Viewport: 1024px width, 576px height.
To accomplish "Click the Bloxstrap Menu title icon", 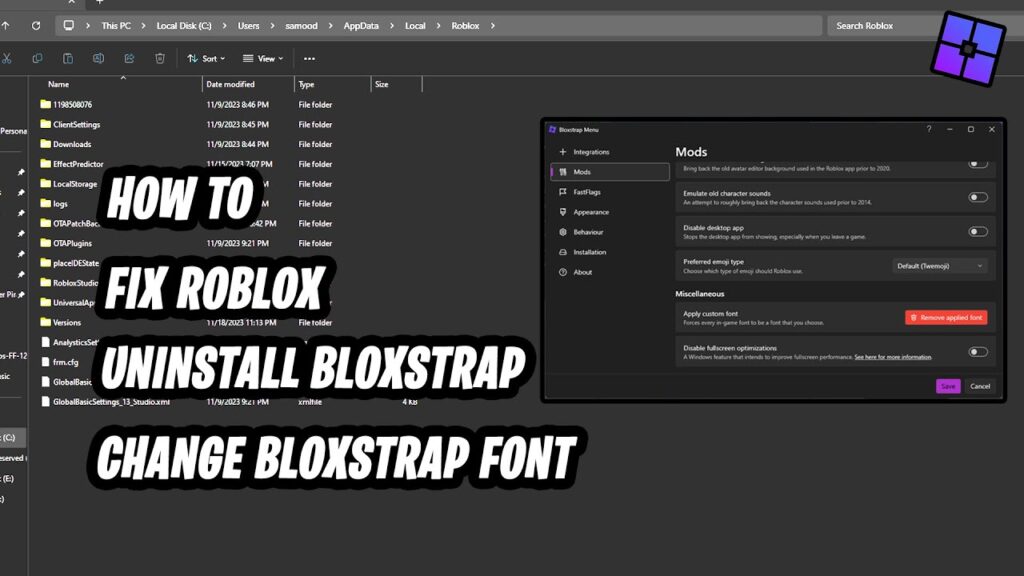I will (552, 129).
